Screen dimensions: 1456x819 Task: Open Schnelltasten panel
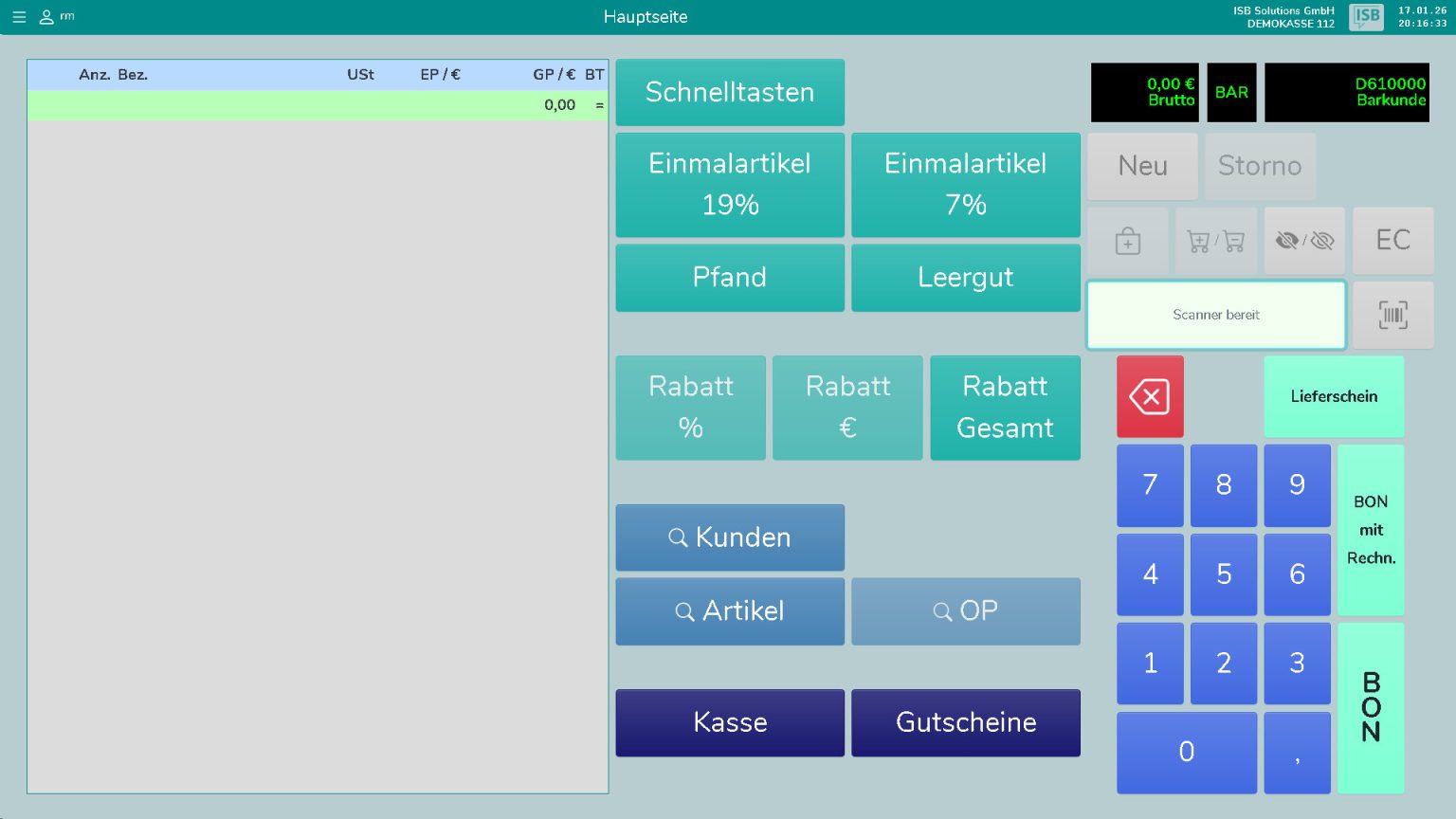pos(729,93)
